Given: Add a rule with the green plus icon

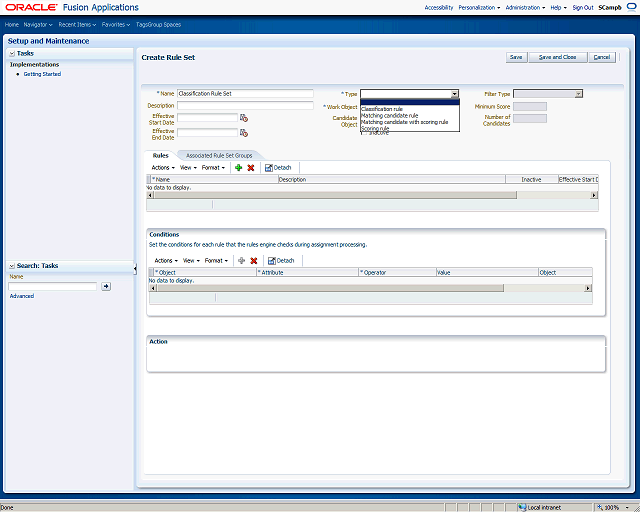Looking at the screenshot, I should (x=239, y=167).
